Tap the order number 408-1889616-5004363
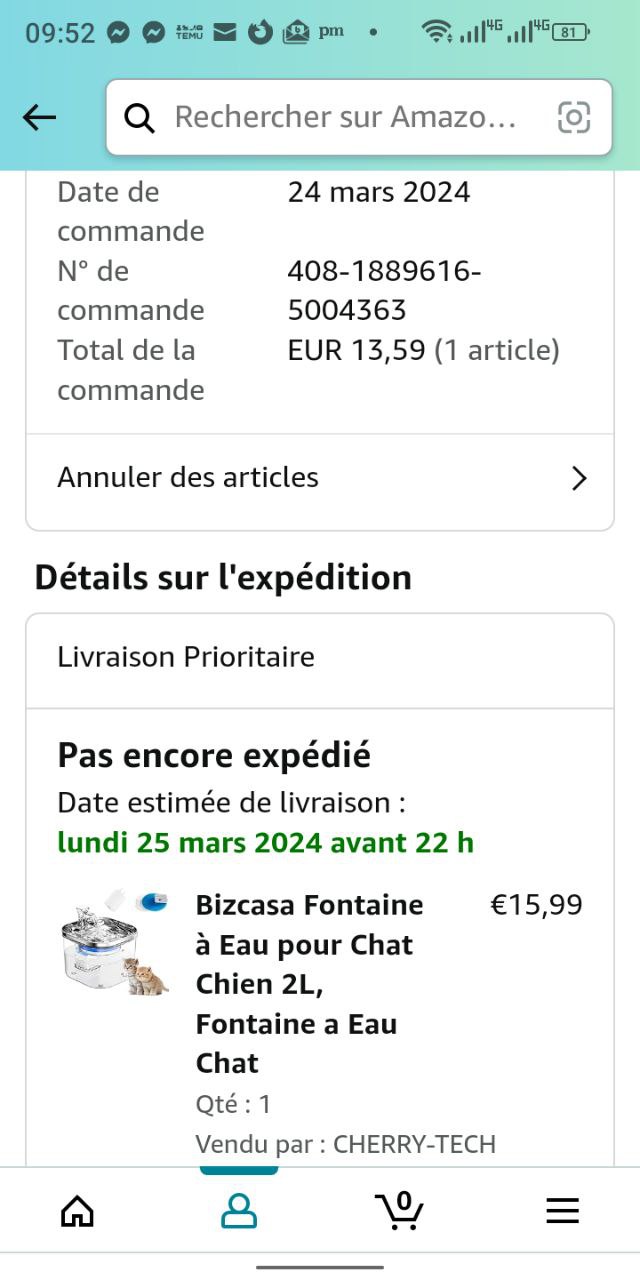This screenshot has height=1280, width=640. click(x=384, y=290)
